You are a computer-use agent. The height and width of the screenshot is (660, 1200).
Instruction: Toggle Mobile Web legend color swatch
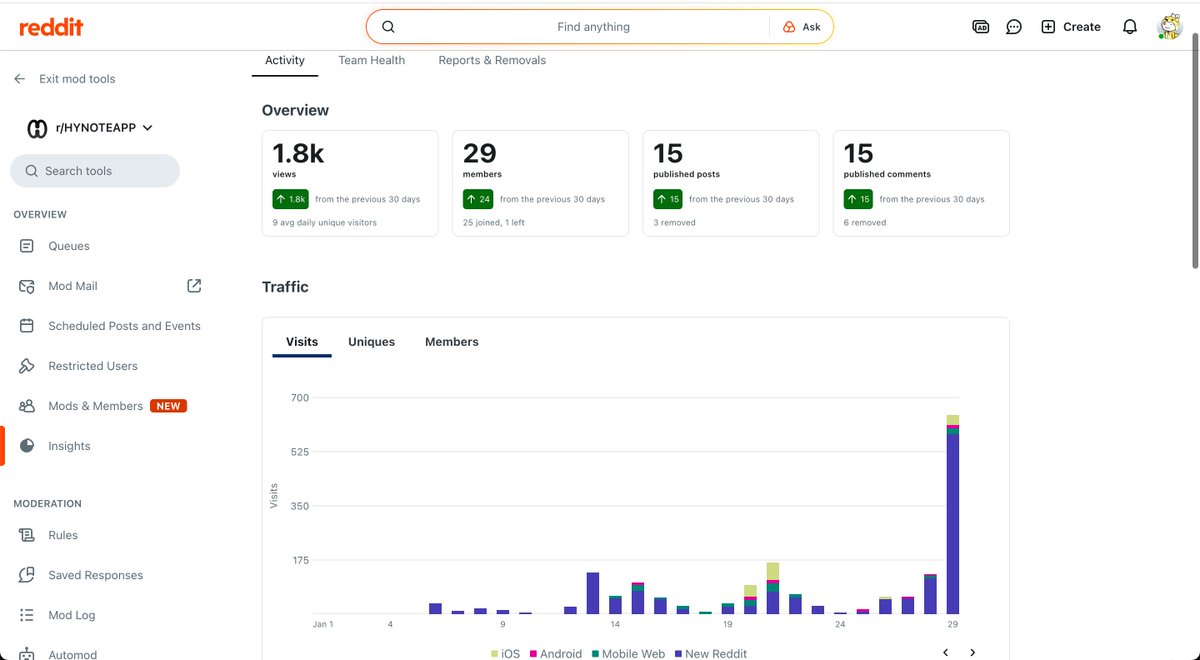tap(596, 654)
